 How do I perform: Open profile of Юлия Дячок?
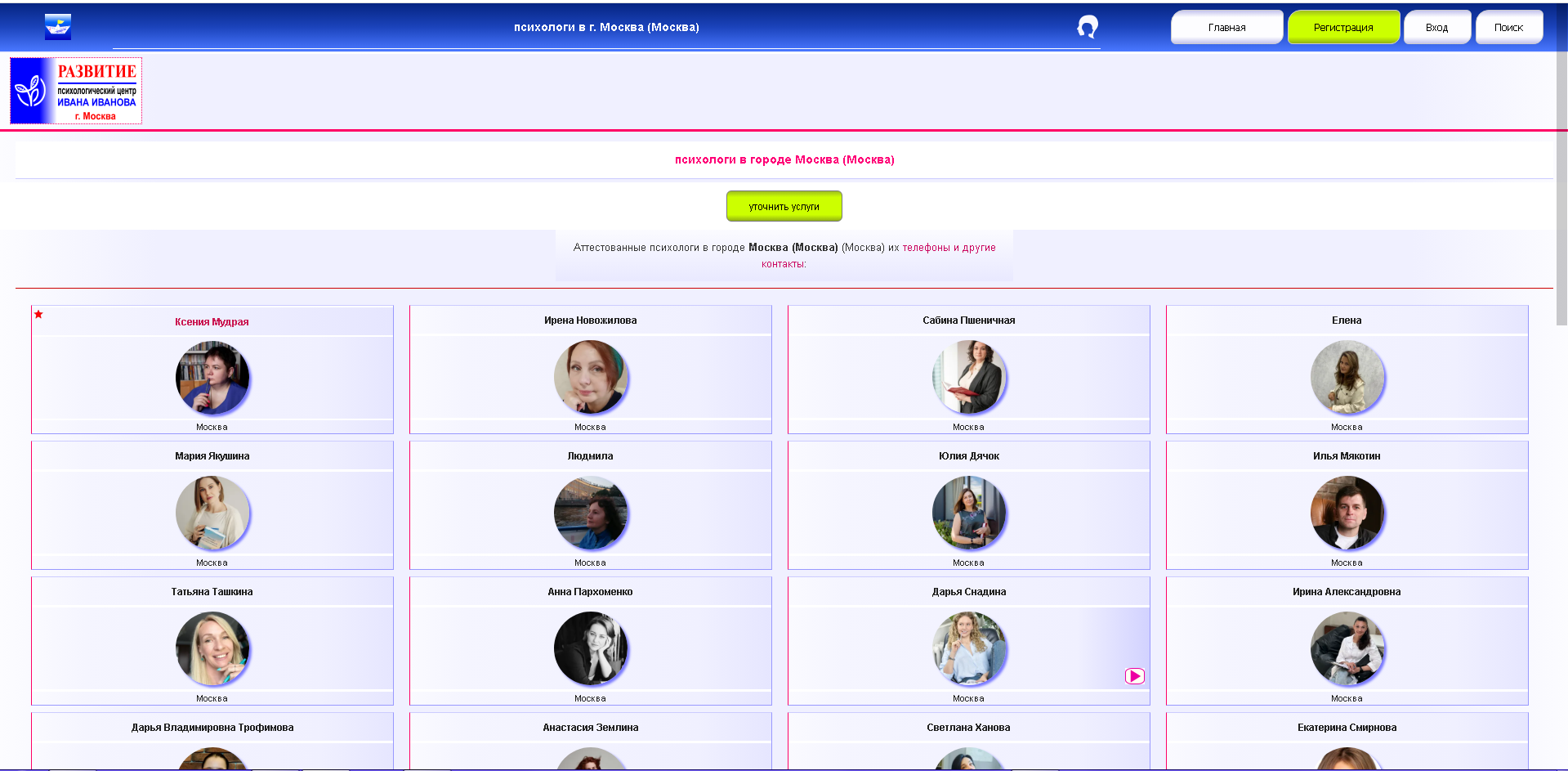[x=969, y=456]
